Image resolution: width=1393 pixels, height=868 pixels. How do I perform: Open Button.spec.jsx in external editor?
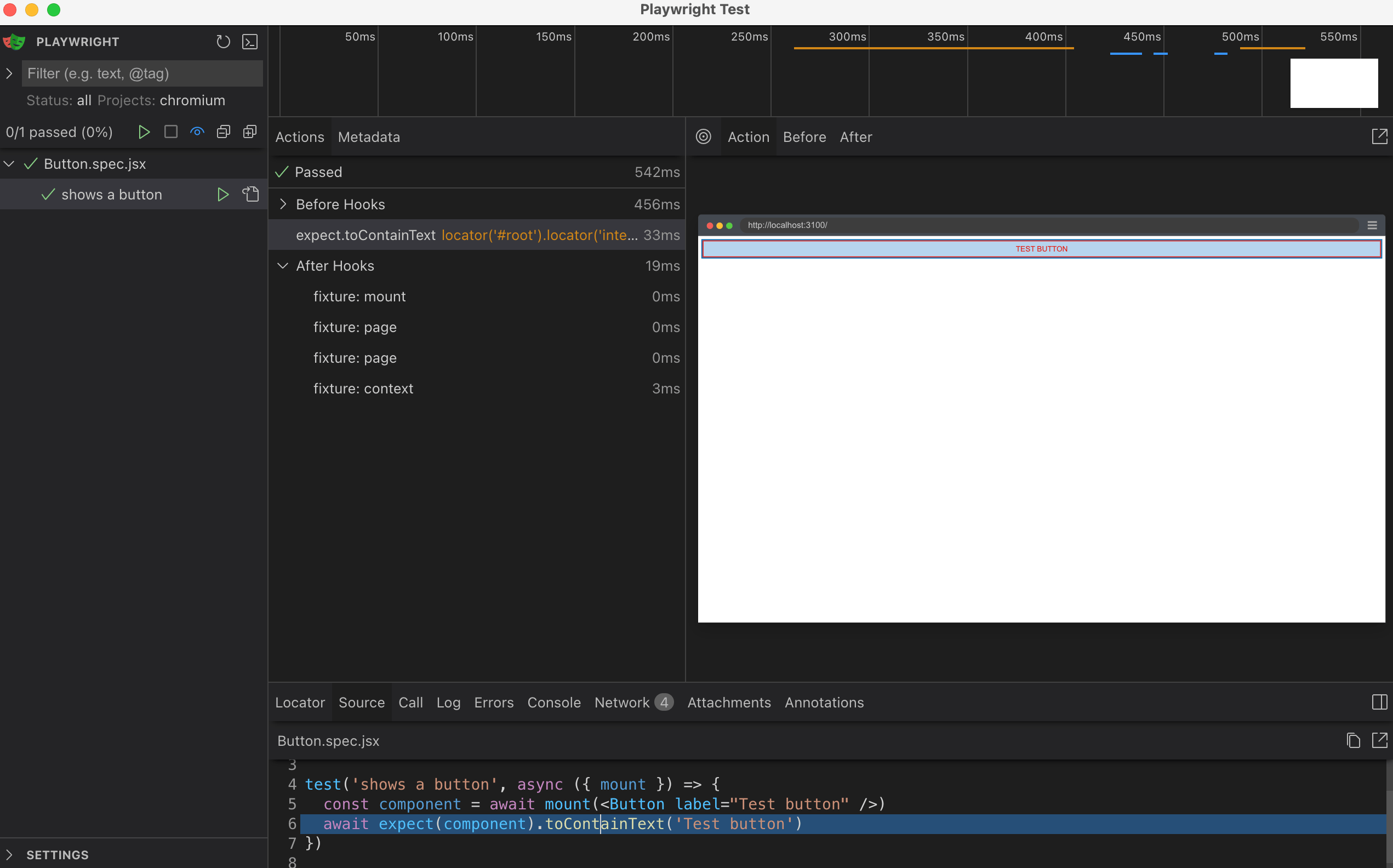[1379, 740]
